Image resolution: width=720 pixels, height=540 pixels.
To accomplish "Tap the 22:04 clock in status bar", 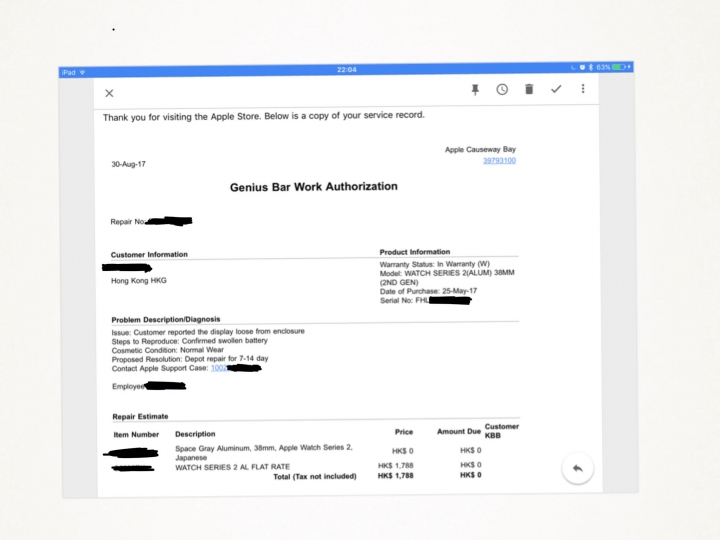I will (x=347, y=70).
